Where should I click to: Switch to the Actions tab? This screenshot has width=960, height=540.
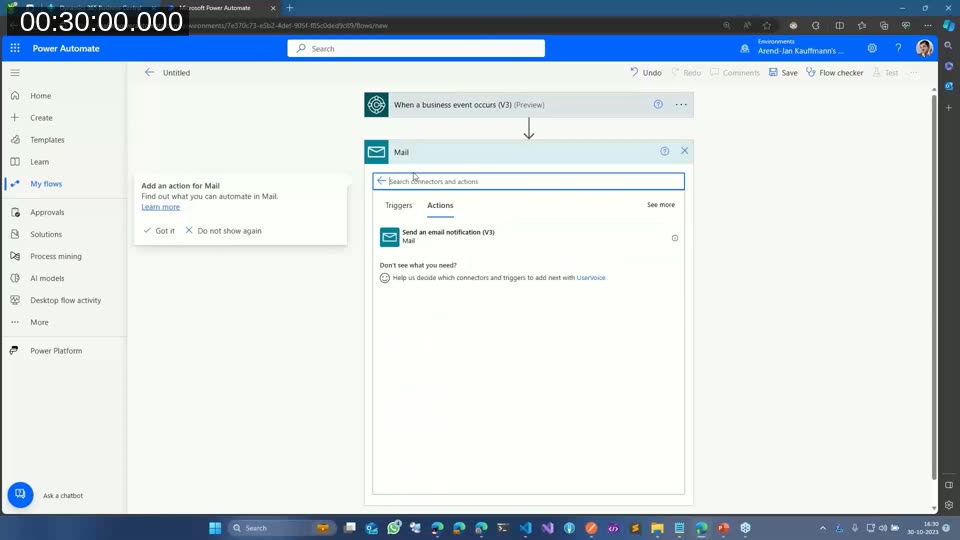pyautogui.click(x=440, y=205)
